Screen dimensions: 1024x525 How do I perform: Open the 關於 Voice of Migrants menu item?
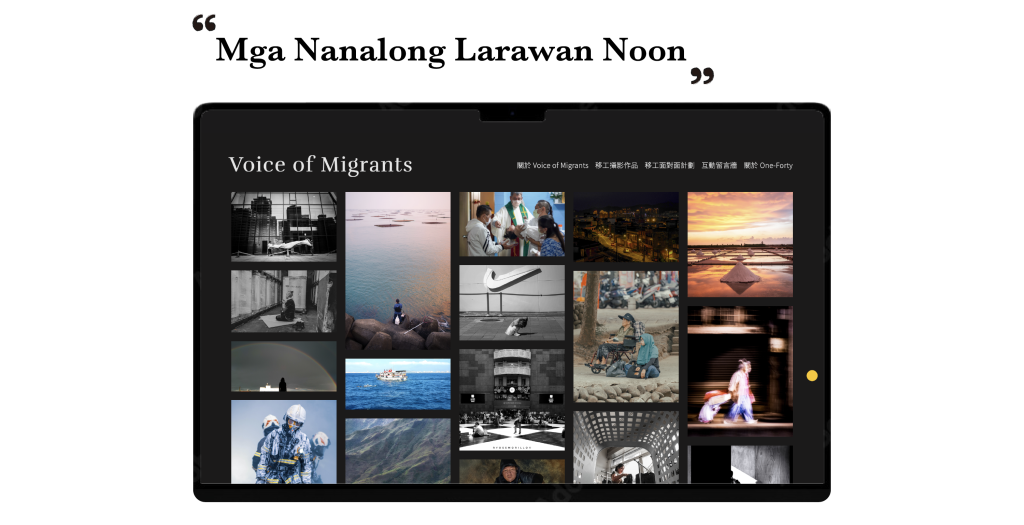(552, 166)
